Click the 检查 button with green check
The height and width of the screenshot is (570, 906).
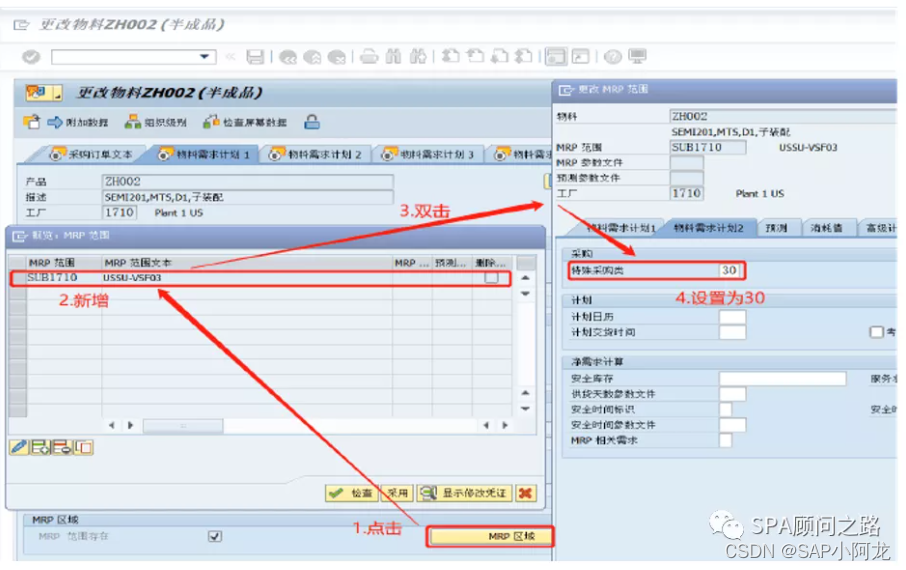click(x=351, y=493)
